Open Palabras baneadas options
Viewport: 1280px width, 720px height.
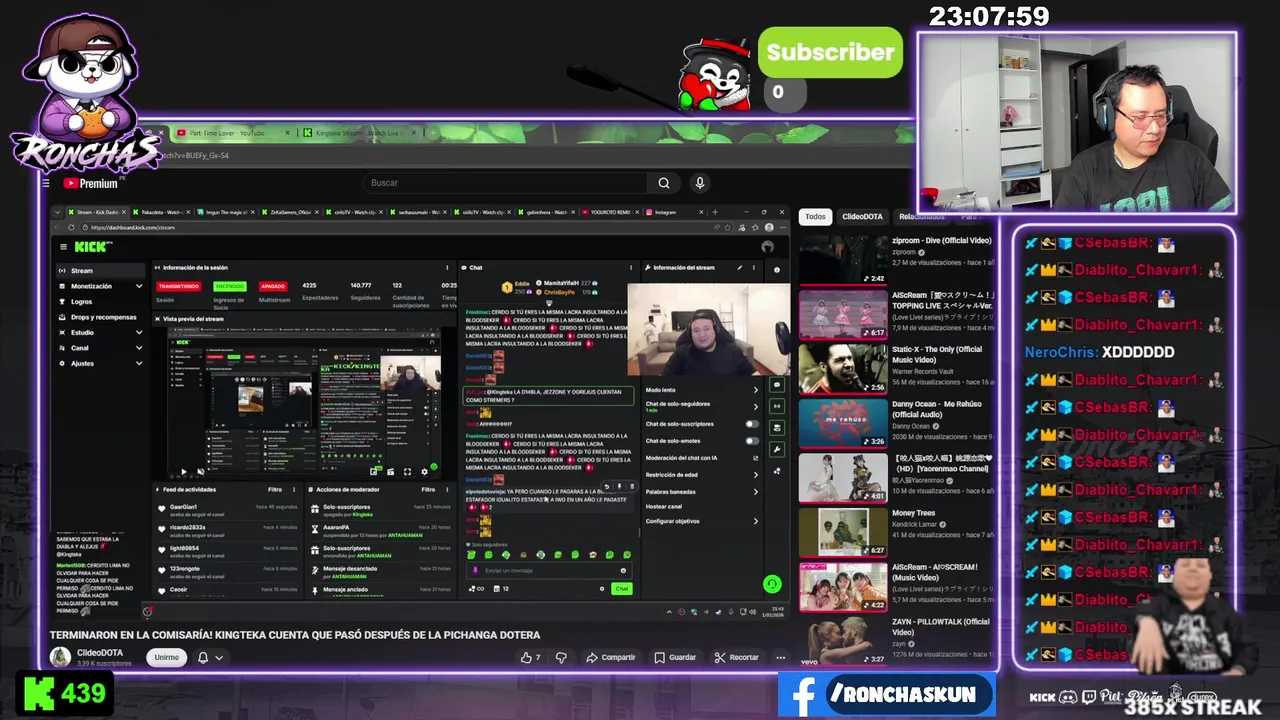pyautogui.click(x=755, y=491)
